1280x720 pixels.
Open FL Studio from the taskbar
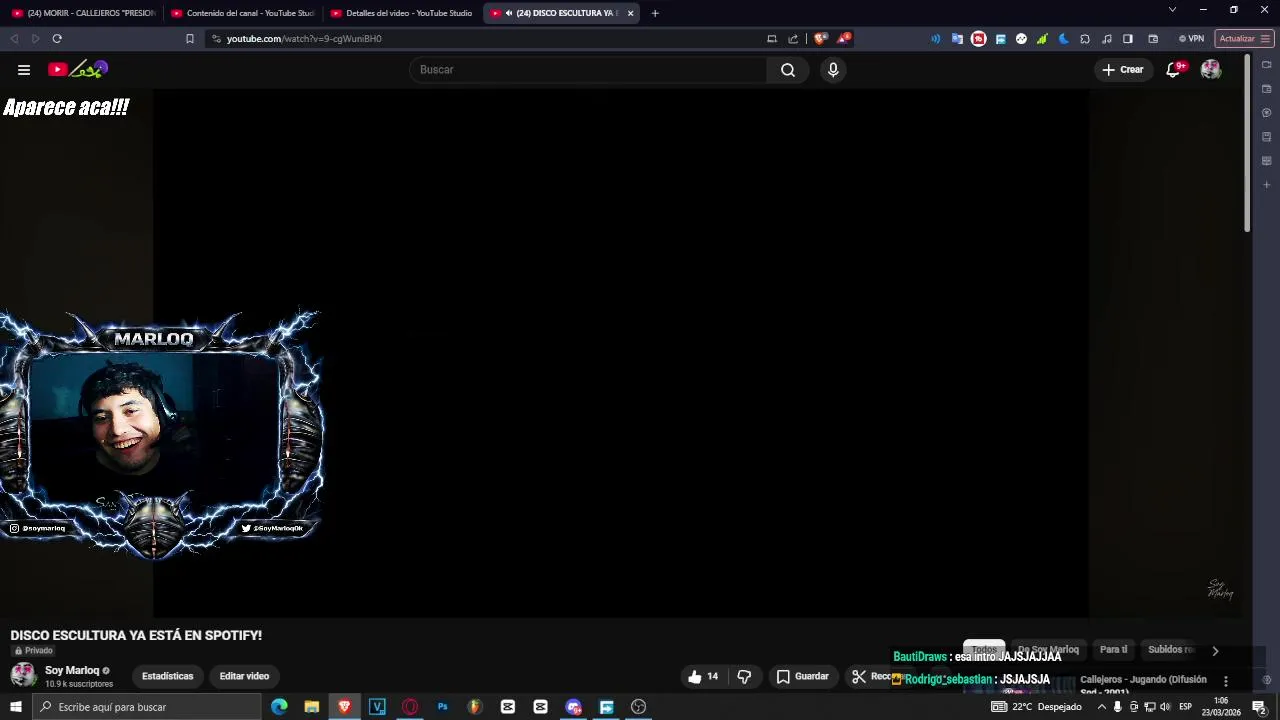(475, 707)
